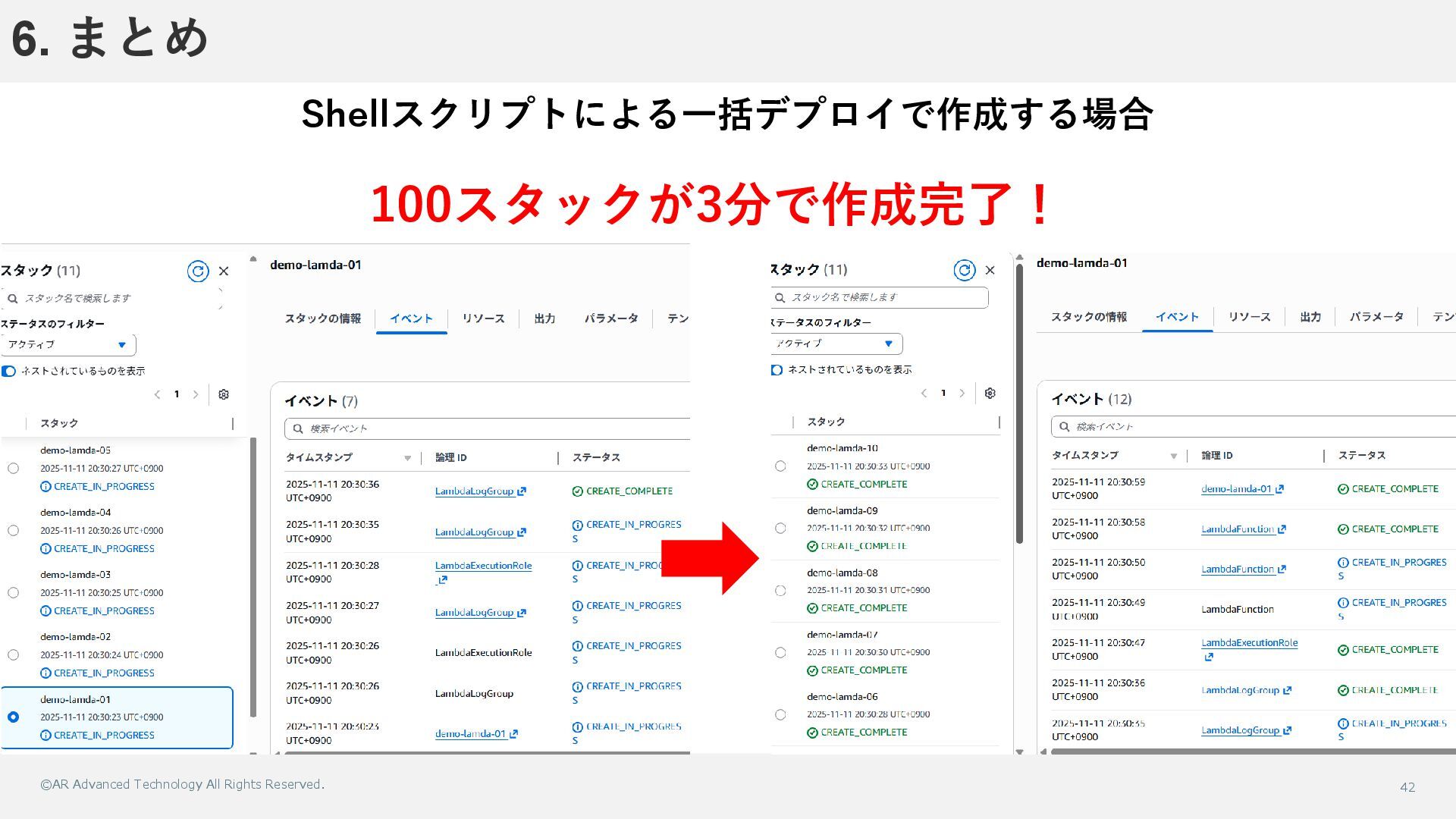Open the settings gear in left stack list
The height and width of the screenshot is (819, 1456).
pyautogui.click(x=224, y=394)
